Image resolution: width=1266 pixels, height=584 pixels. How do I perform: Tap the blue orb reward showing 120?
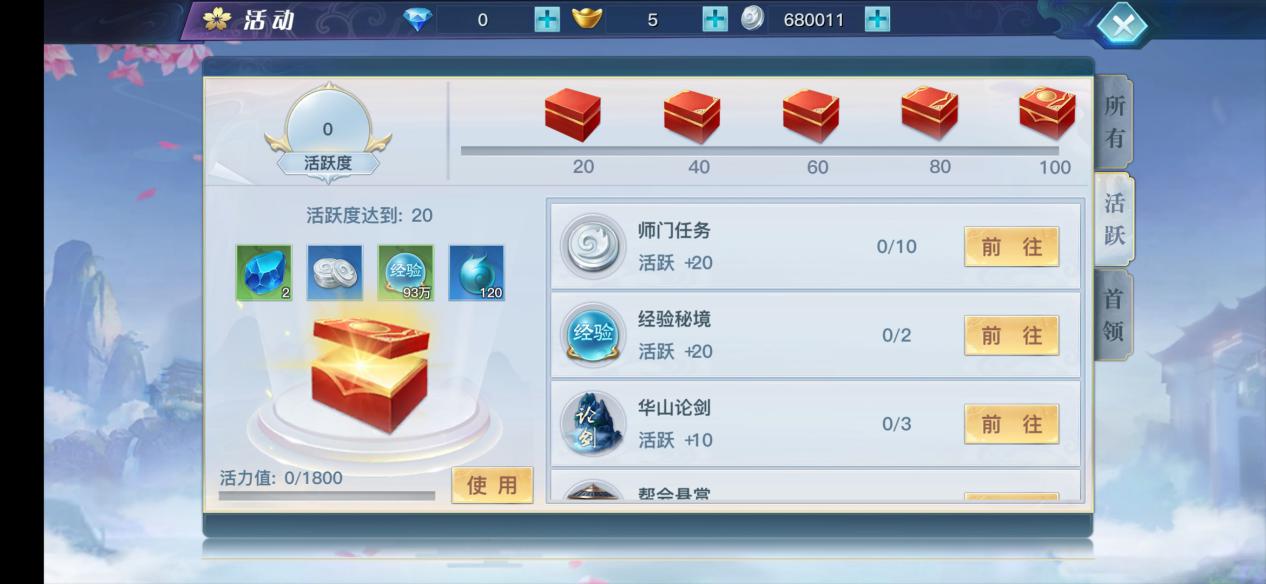click(477, 273)
